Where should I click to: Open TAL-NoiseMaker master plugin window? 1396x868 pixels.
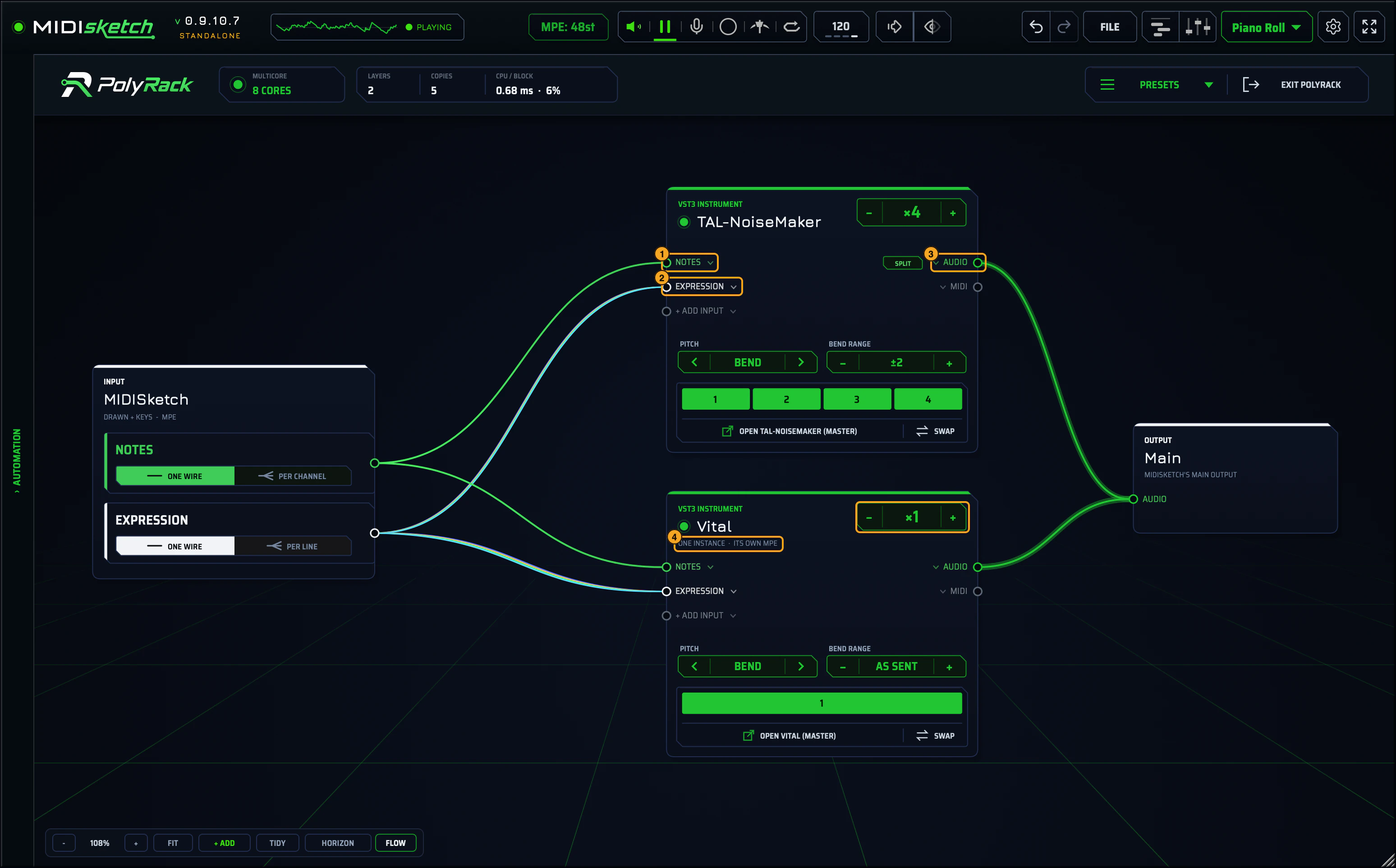click(790, 431)
